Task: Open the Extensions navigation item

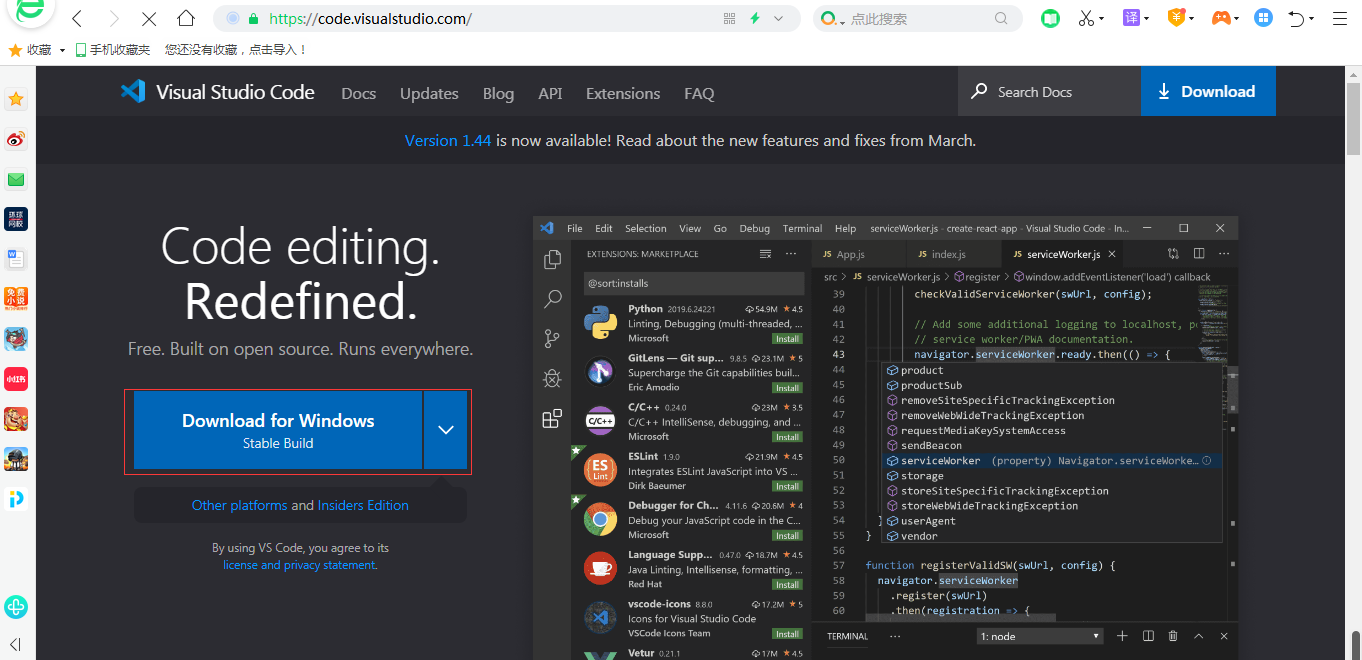Action: (623, 93)
